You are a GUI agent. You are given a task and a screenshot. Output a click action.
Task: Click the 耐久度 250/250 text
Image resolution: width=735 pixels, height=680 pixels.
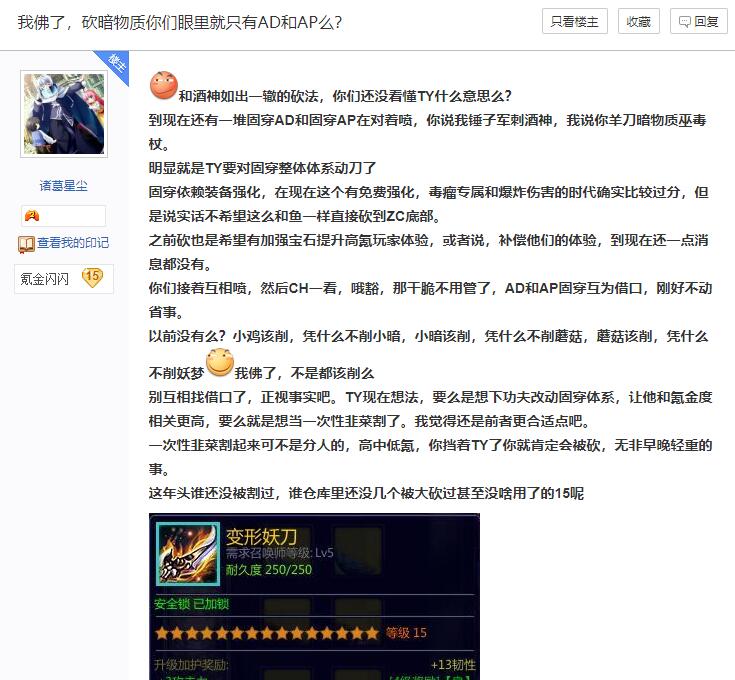pos(269,569)
